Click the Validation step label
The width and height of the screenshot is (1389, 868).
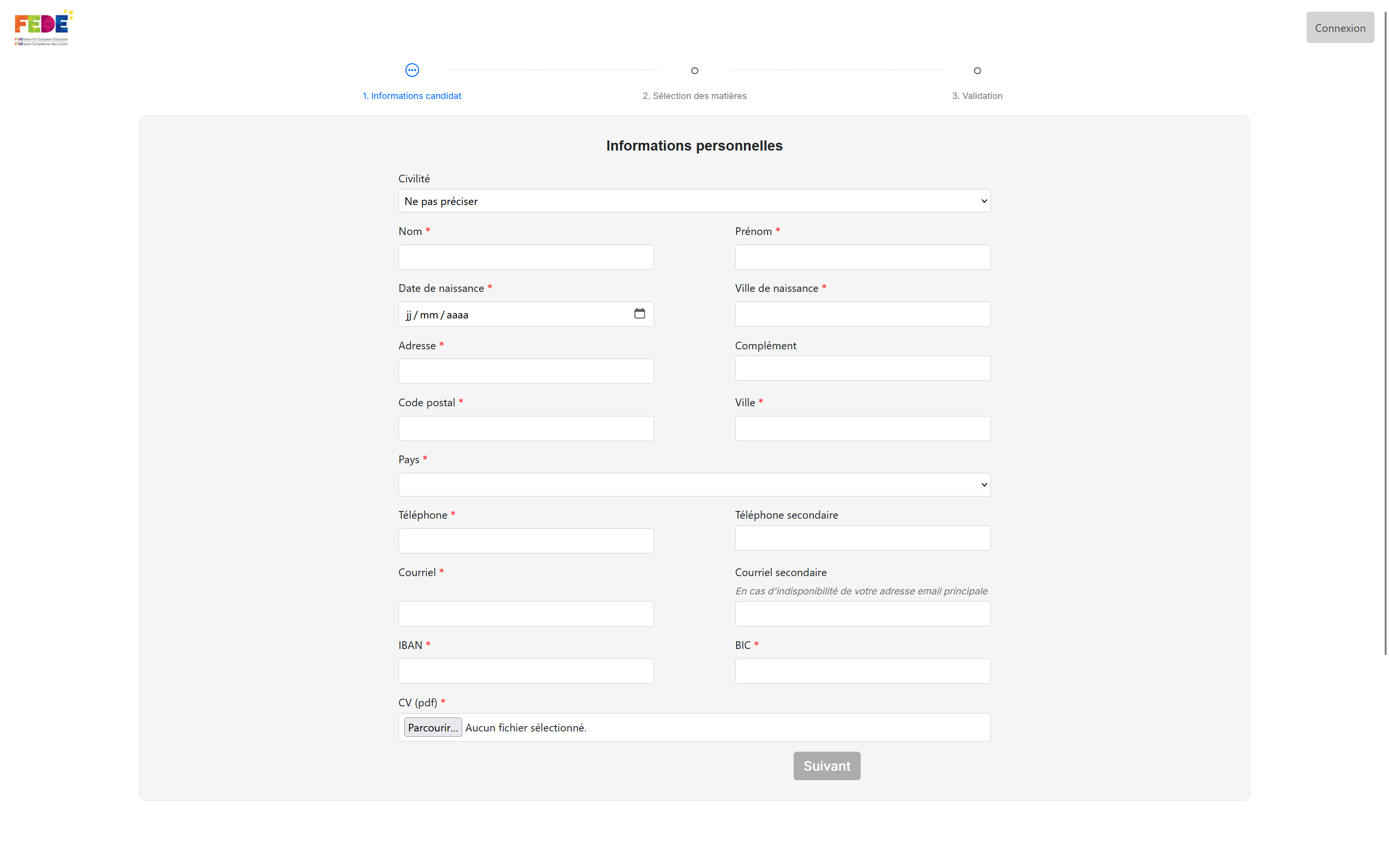pos(977,96)
